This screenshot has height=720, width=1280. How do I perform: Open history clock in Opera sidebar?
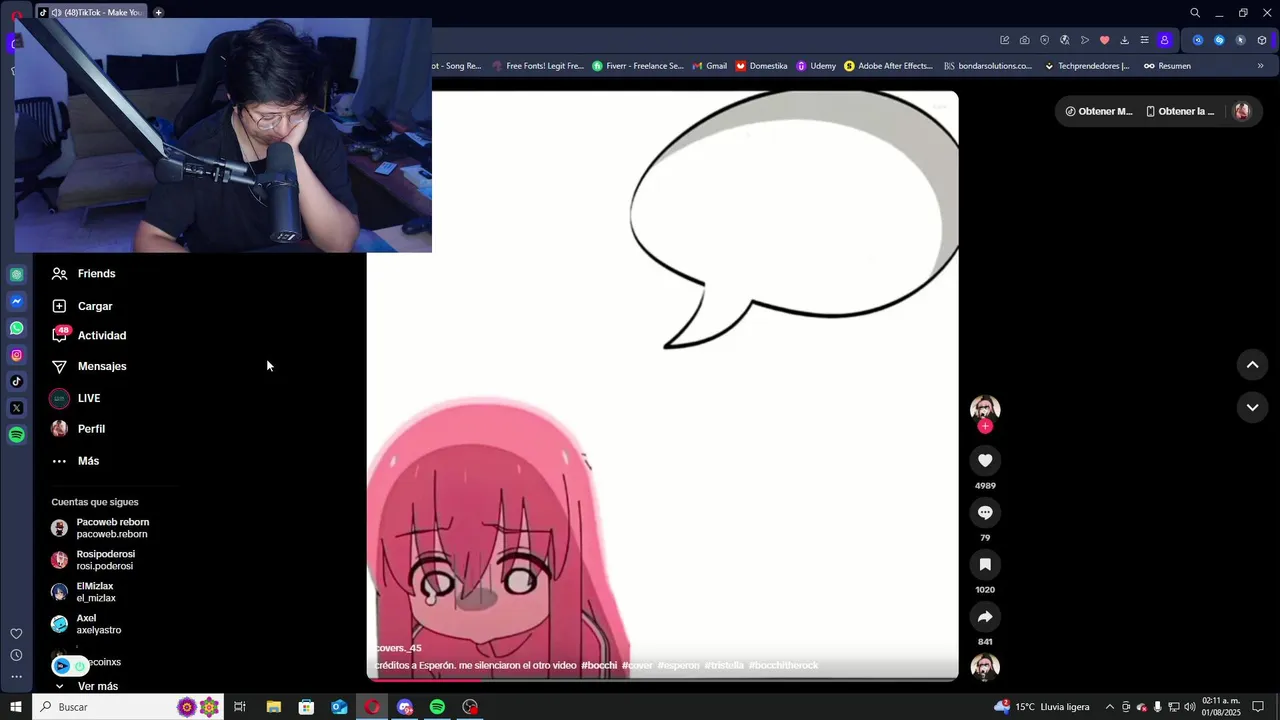click(x=16, y=655)
